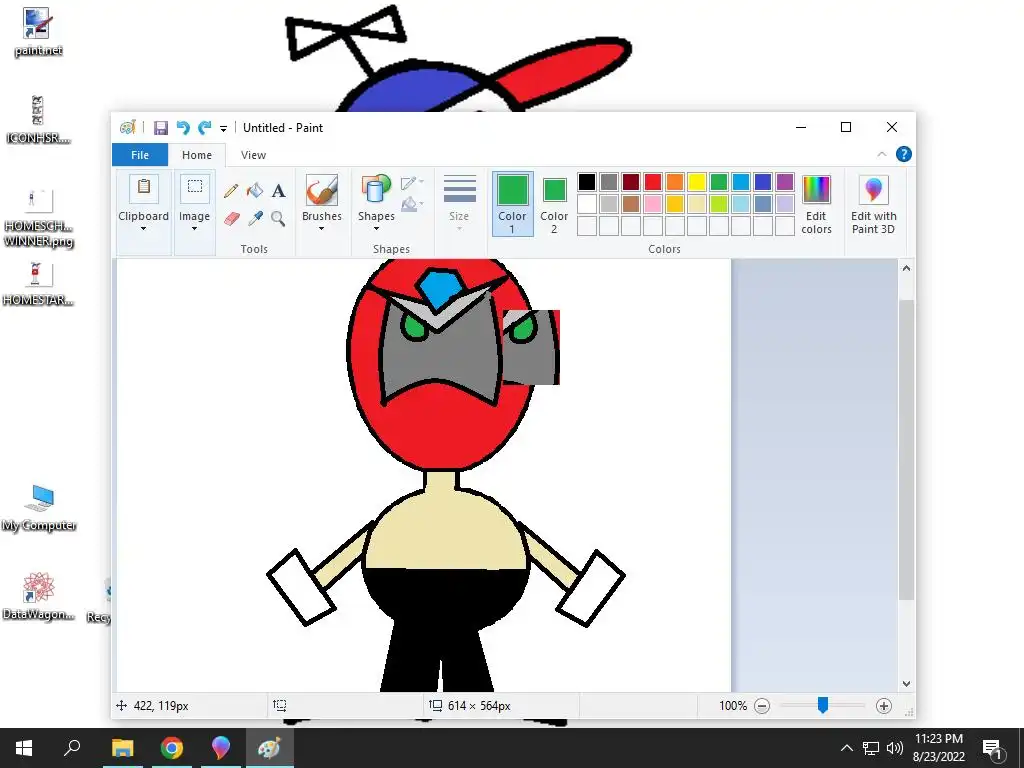Show hidden tray icons chevron

pyautogui.click(x=846, y=748)
